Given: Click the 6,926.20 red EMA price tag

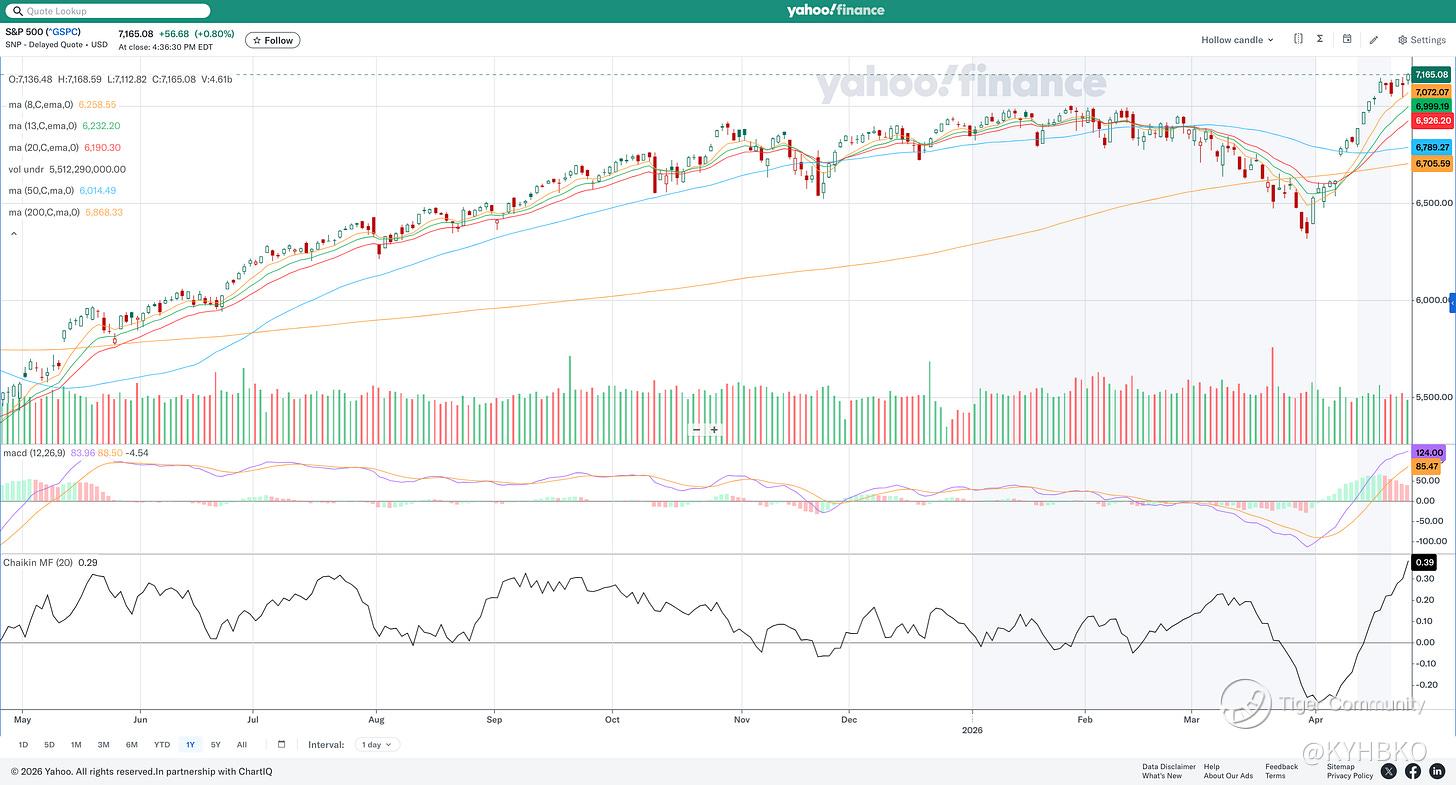Looking at the screenshot, I should click(x=1431, y=120).
